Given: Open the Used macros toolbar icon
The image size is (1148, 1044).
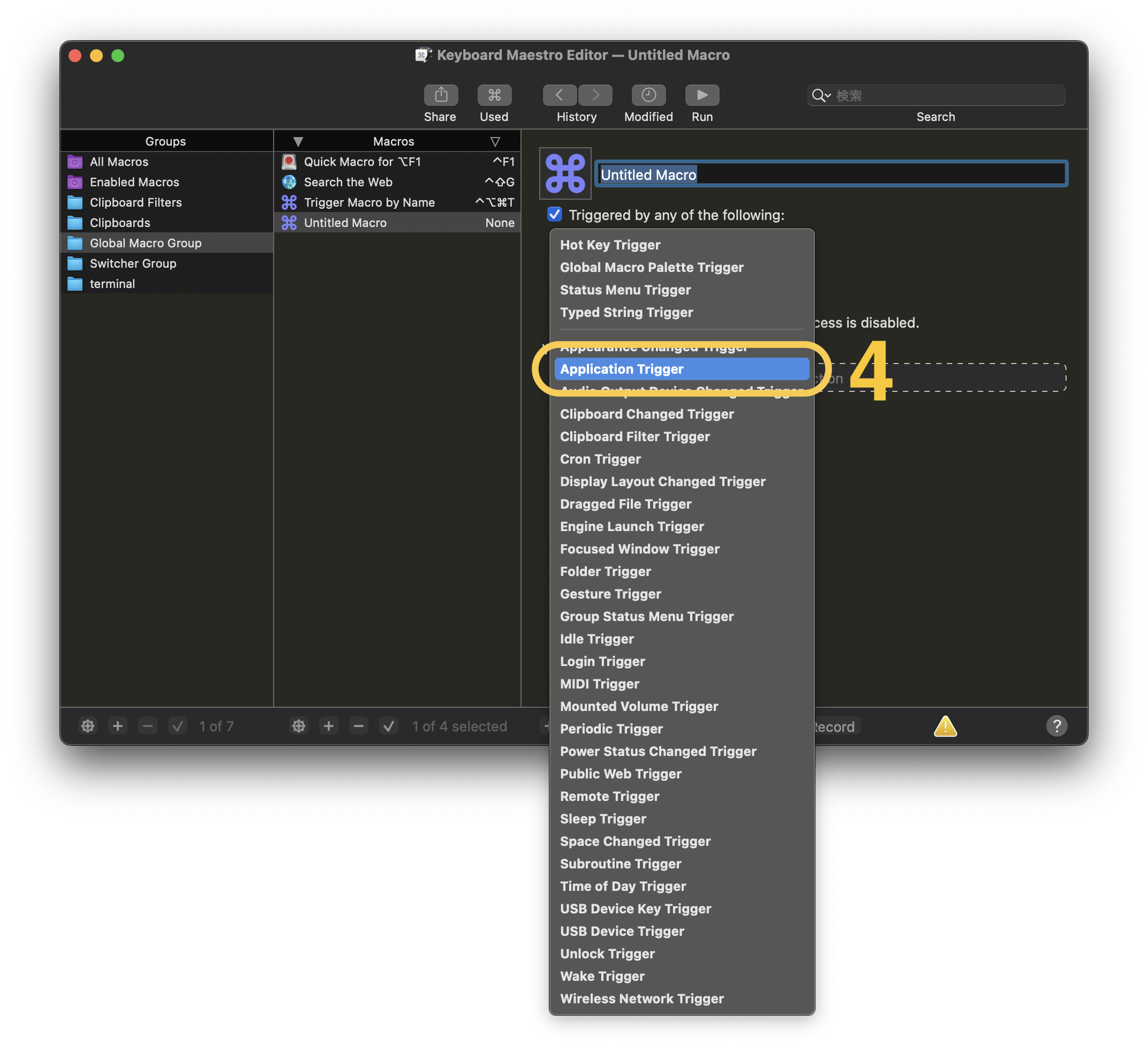Looking at the screenshot, I should [494, 94].
